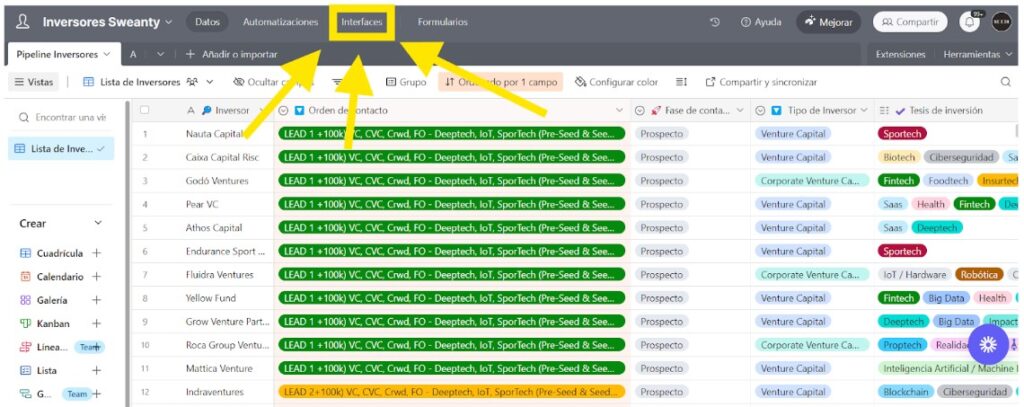This screenshot has width=1024, height=407.
Task: Tick the select-all checkbox in header row
Action: [x=145, y=111]
